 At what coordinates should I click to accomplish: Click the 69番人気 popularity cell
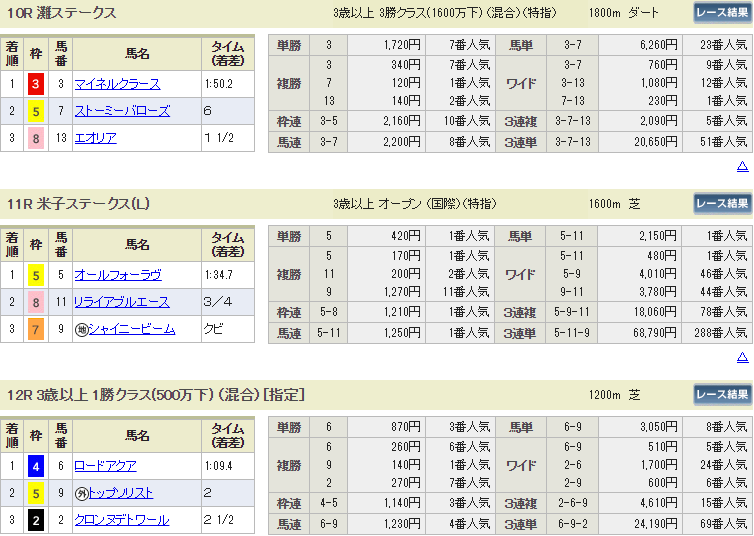click(x=724, y=524)
